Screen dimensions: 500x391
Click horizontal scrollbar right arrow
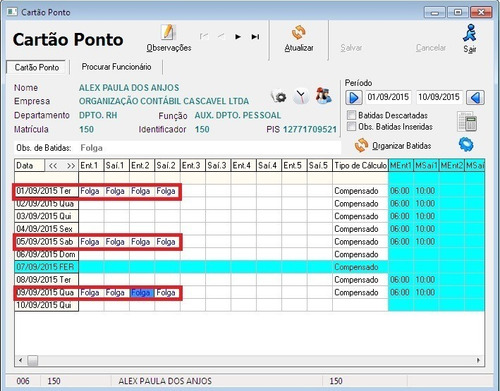pos(478,360)
